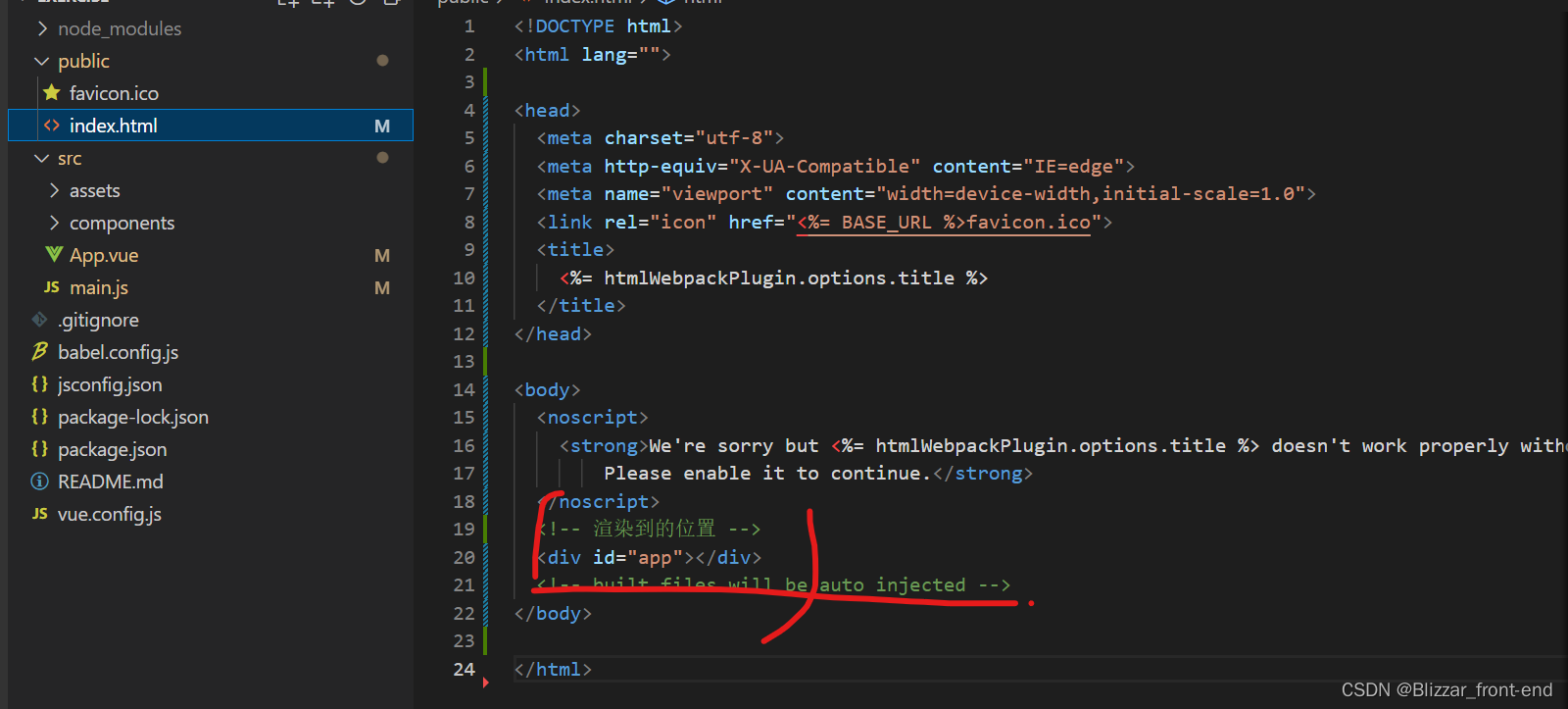Expand the node_modules folder chevron
Image resolution: width=1568 pixels, height=709 pixels.
click(x=42, y=28)
